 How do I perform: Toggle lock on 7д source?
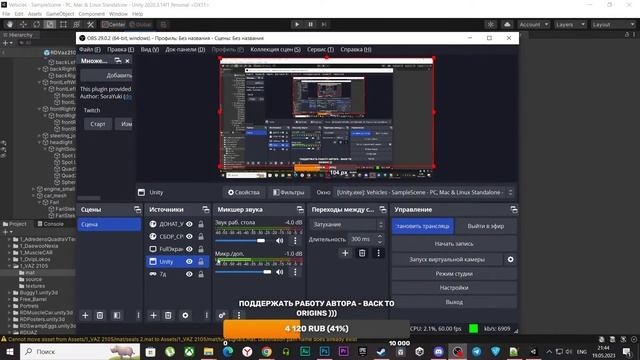[201, 274]
